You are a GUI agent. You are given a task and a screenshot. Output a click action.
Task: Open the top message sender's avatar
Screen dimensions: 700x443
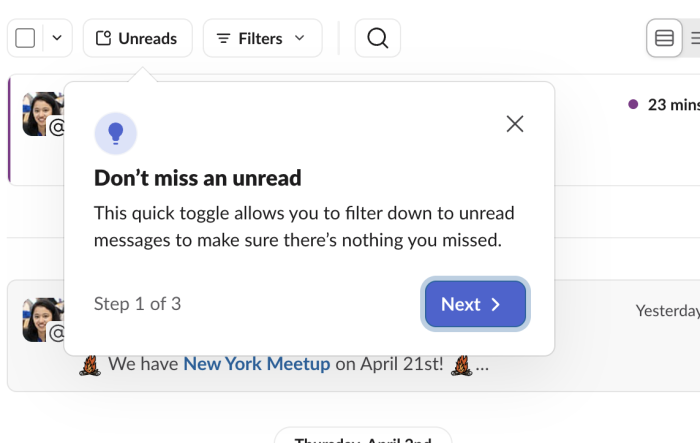point(42,112)
